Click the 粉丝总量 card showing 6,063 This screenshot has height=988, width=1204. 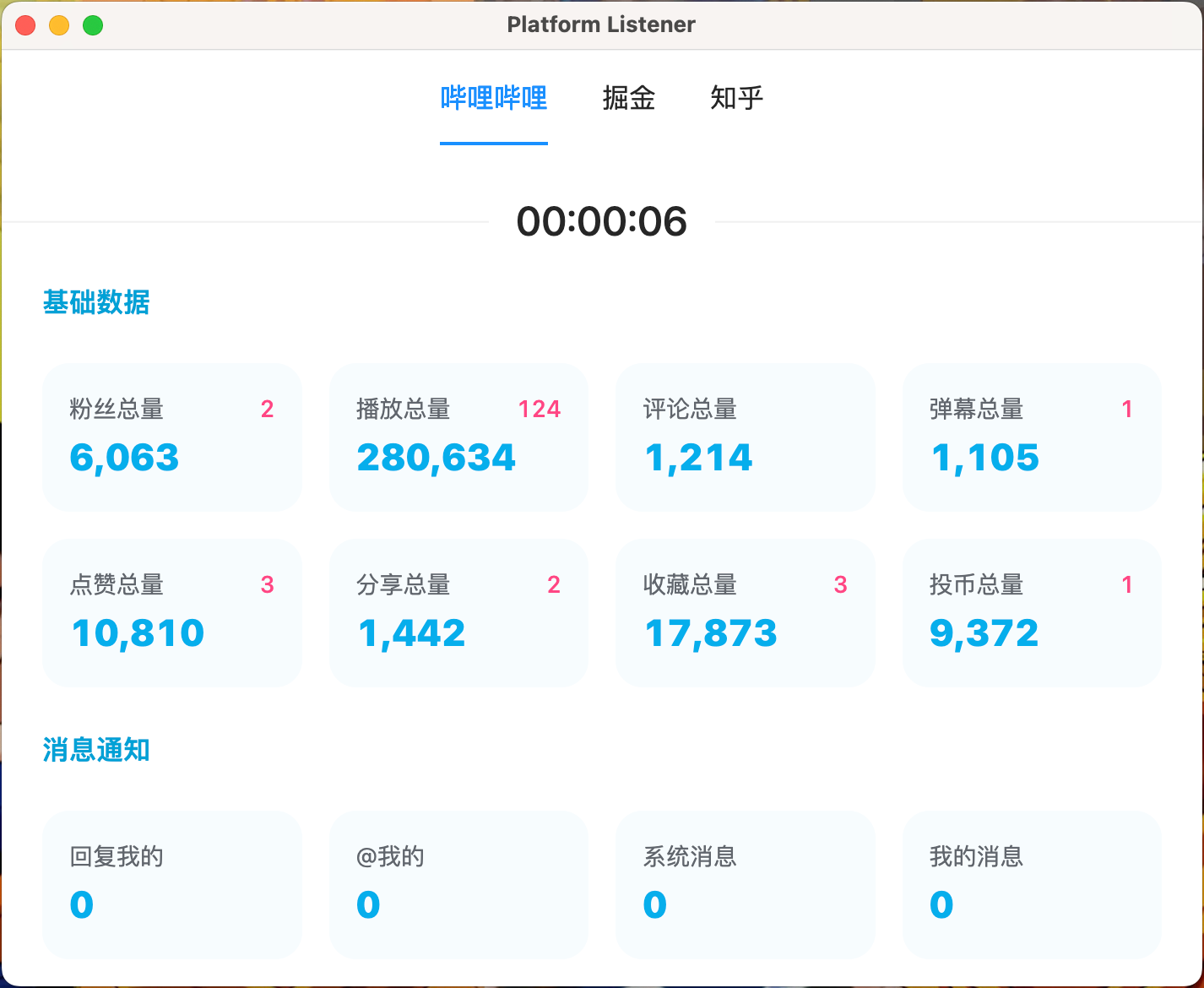pyautogui.click(x=171, y=437)
